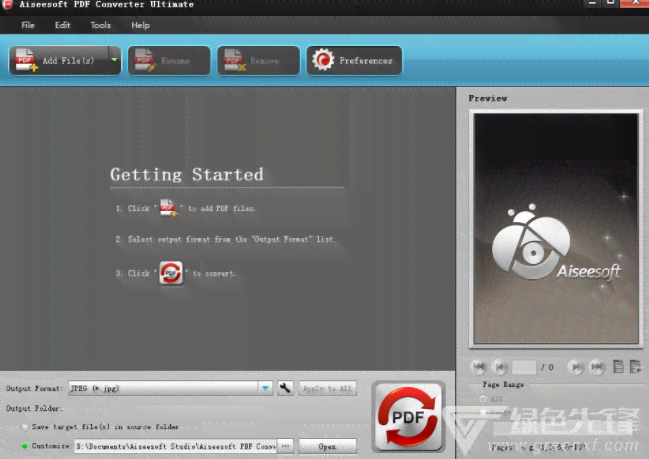
Task: Click Apply to All button
Action: pyautogui.click(x=327, y=388)
